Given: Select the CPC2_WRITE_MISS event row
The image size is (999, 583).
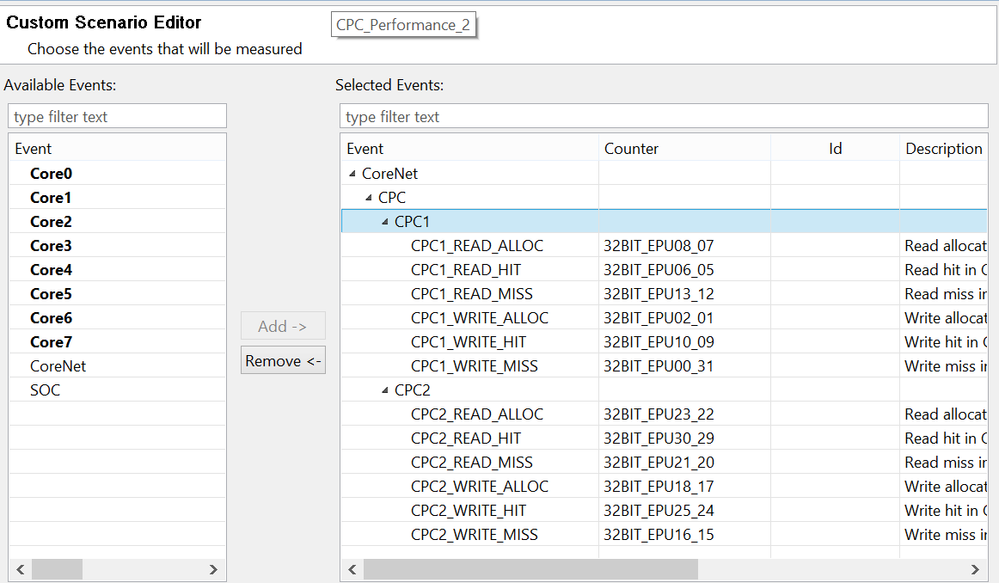Looking at the screenshot, I should [x=474, y=534].
